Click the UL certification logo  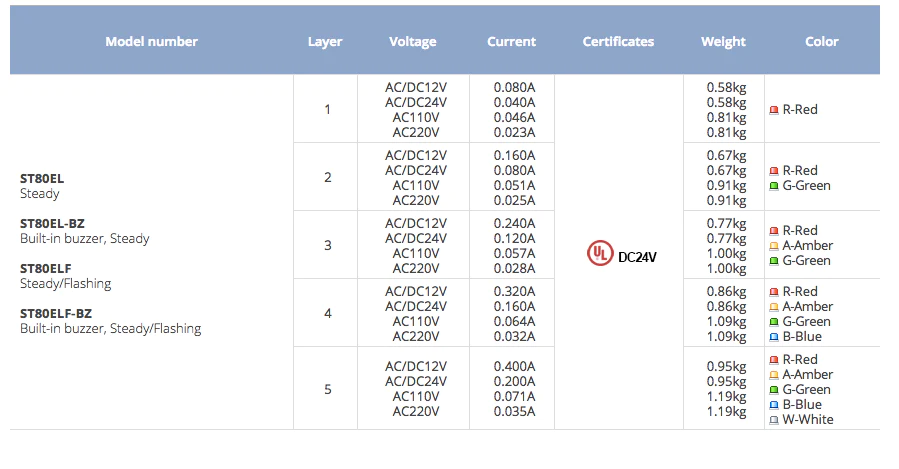pos(600,253)
